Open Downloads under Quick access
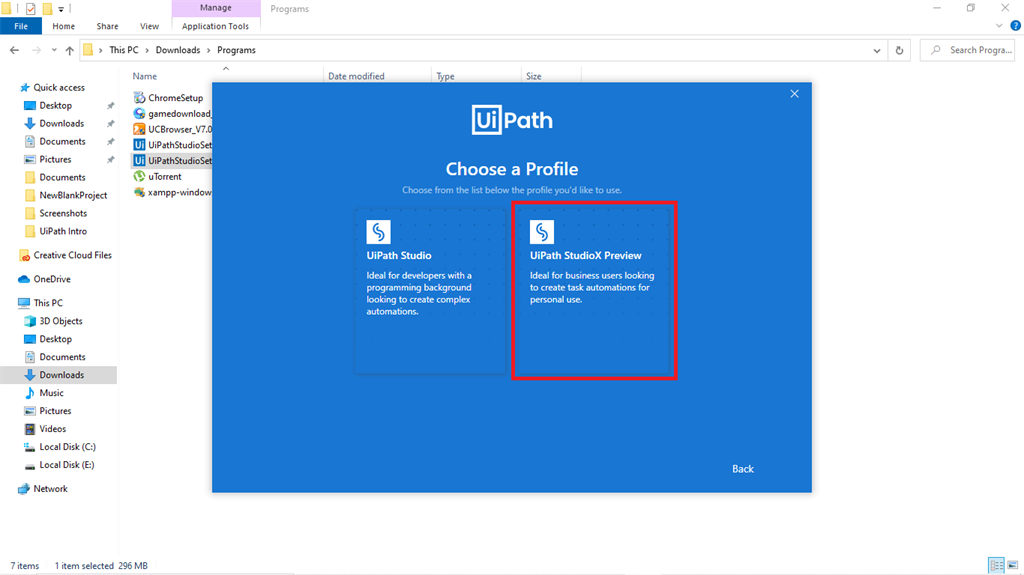Image resolution: width=1024 pixels, height=575 pixels. 61,123
